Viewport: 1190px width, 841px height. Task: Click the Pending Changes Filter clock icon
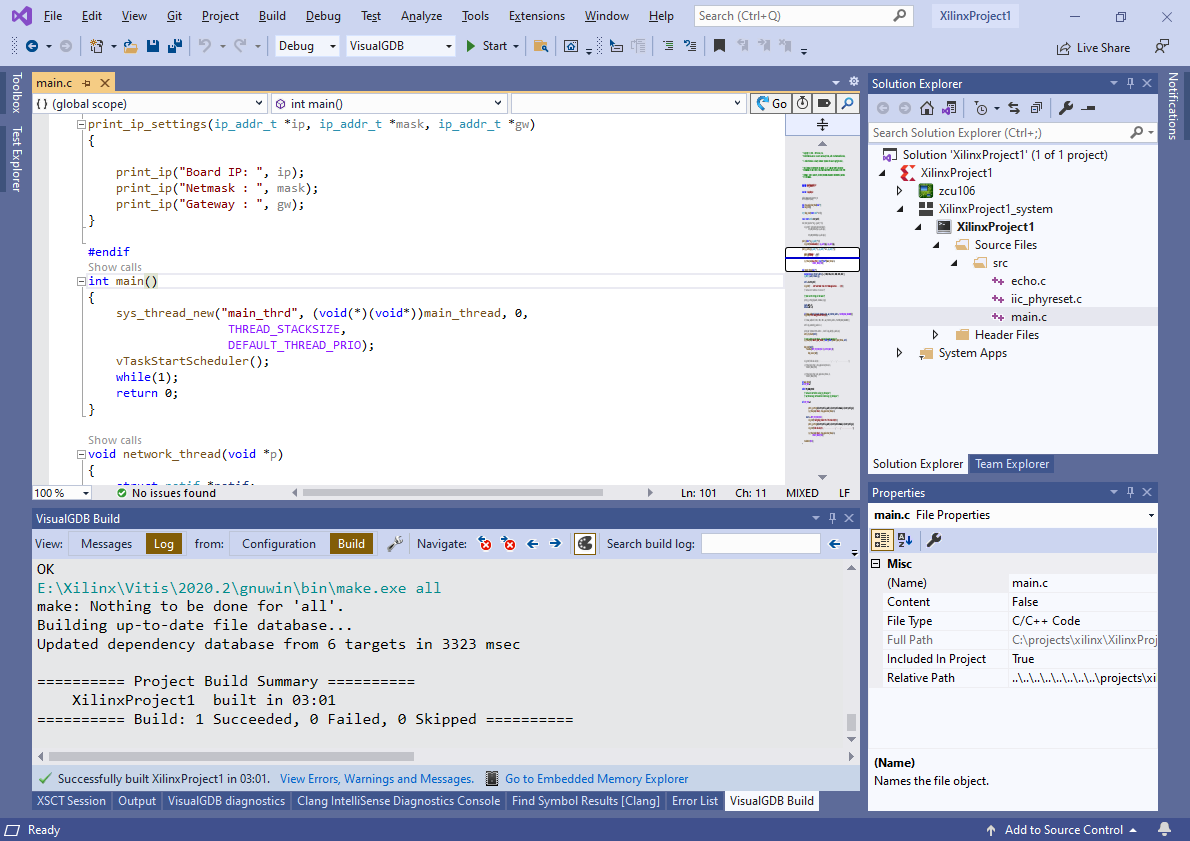pyautogui.click(x=981, y=109)
